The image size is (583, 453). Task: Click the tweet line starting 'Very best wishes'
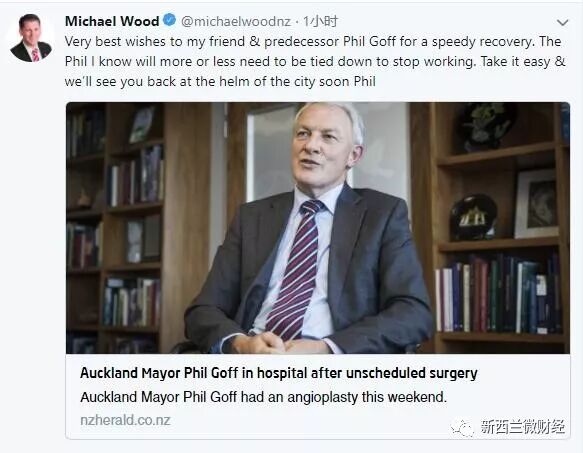click(x=313, y=41)
